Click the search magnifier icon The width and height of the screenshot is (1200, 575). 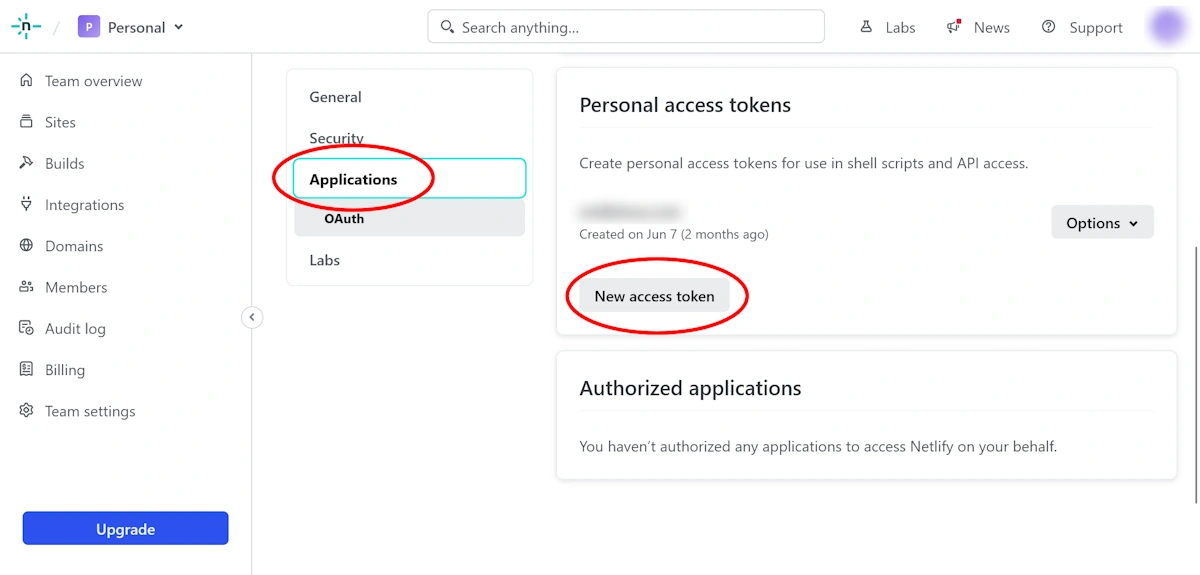click(447, 27)
